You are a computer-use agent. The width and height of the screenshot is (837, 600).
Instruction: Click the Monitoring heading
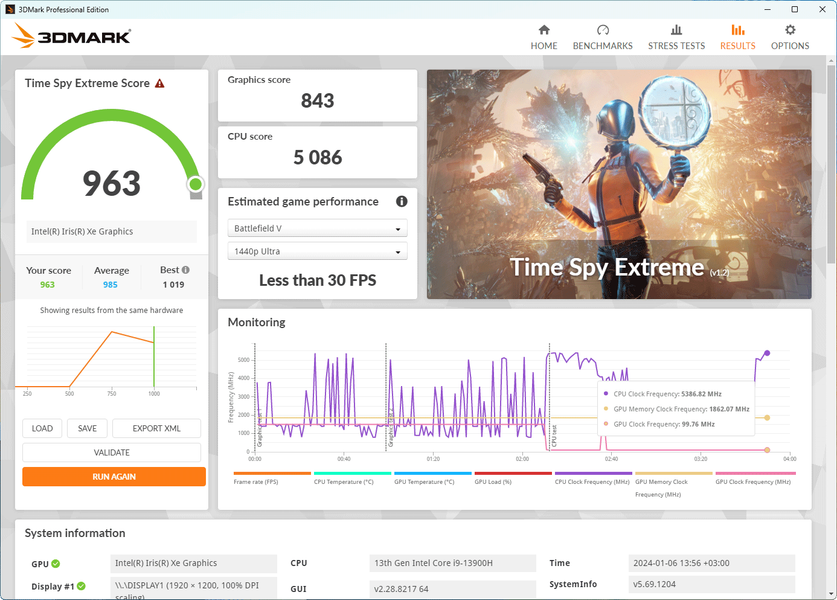256,322
